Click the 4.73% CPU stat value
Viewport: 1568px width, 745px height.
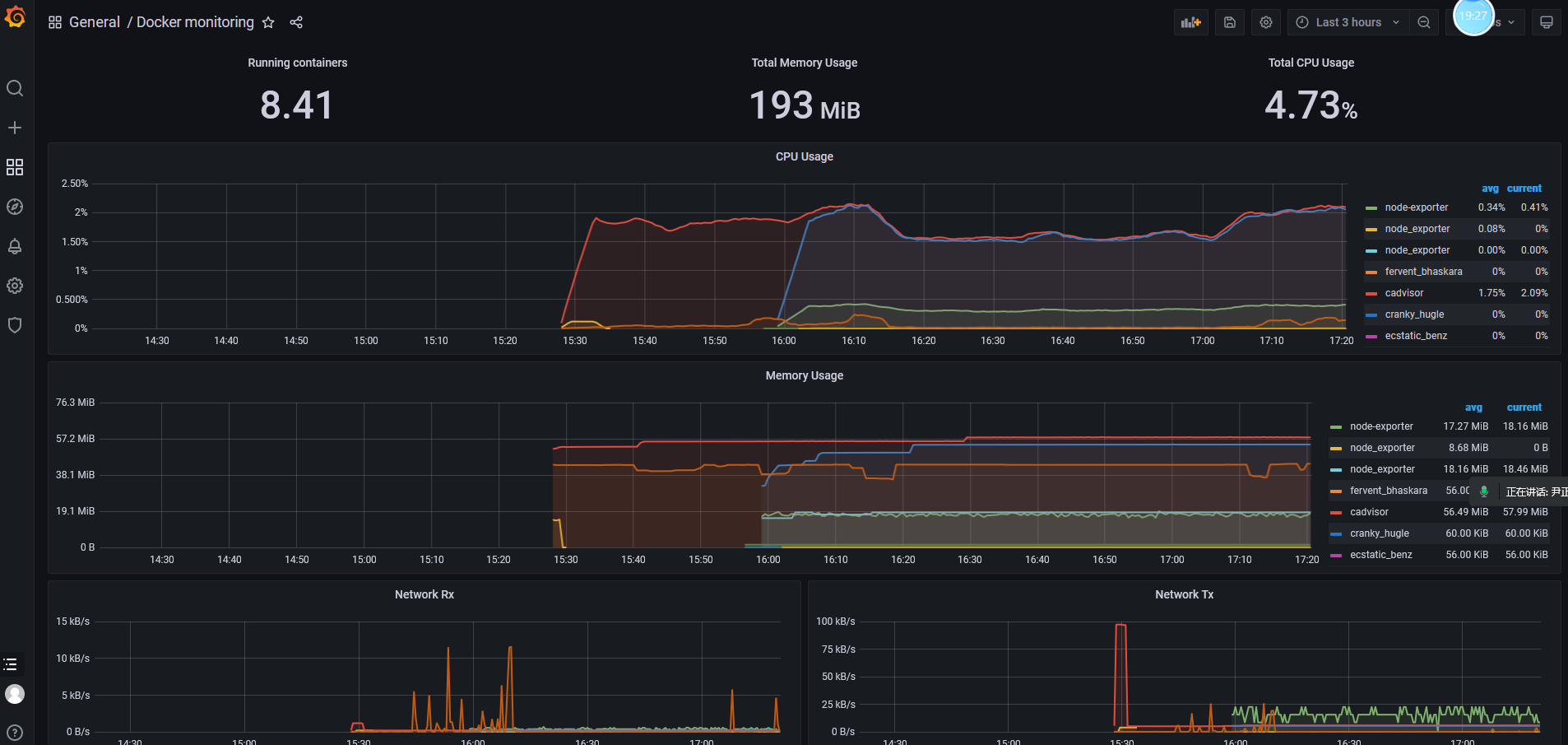coord(1311,105)
